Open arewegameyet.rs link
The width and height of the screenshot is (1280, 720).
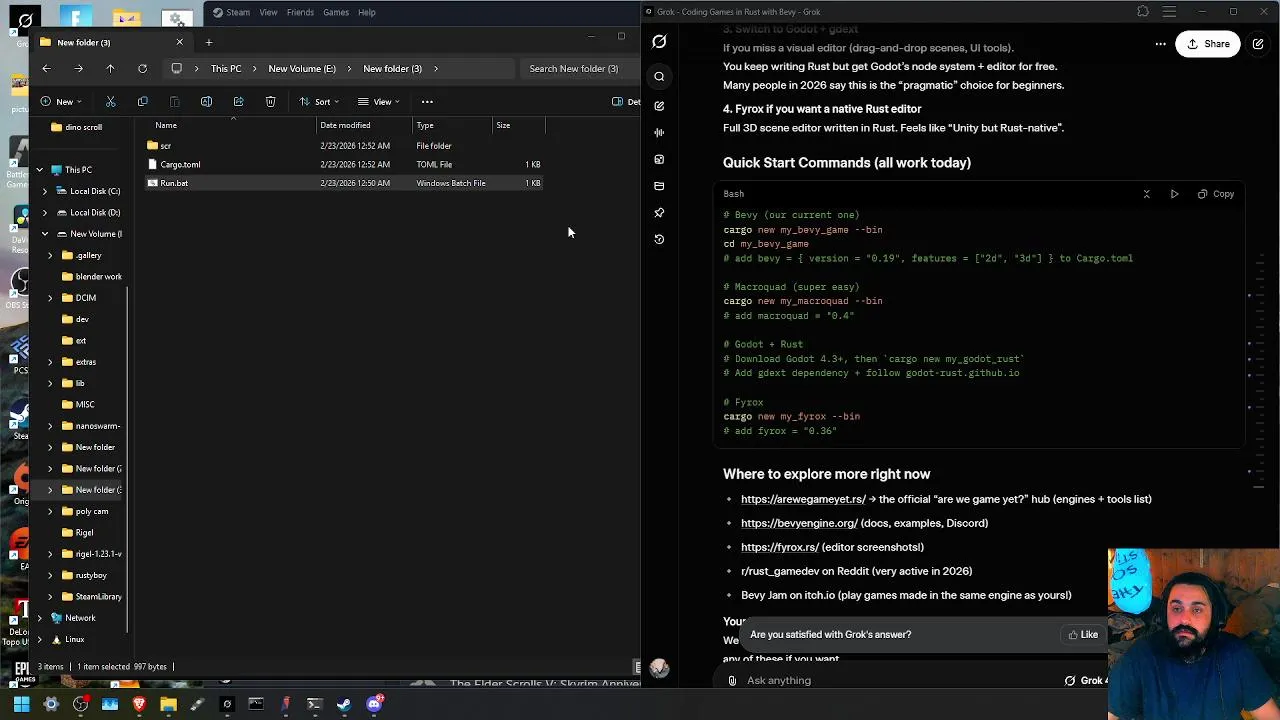tap(803, 499)
